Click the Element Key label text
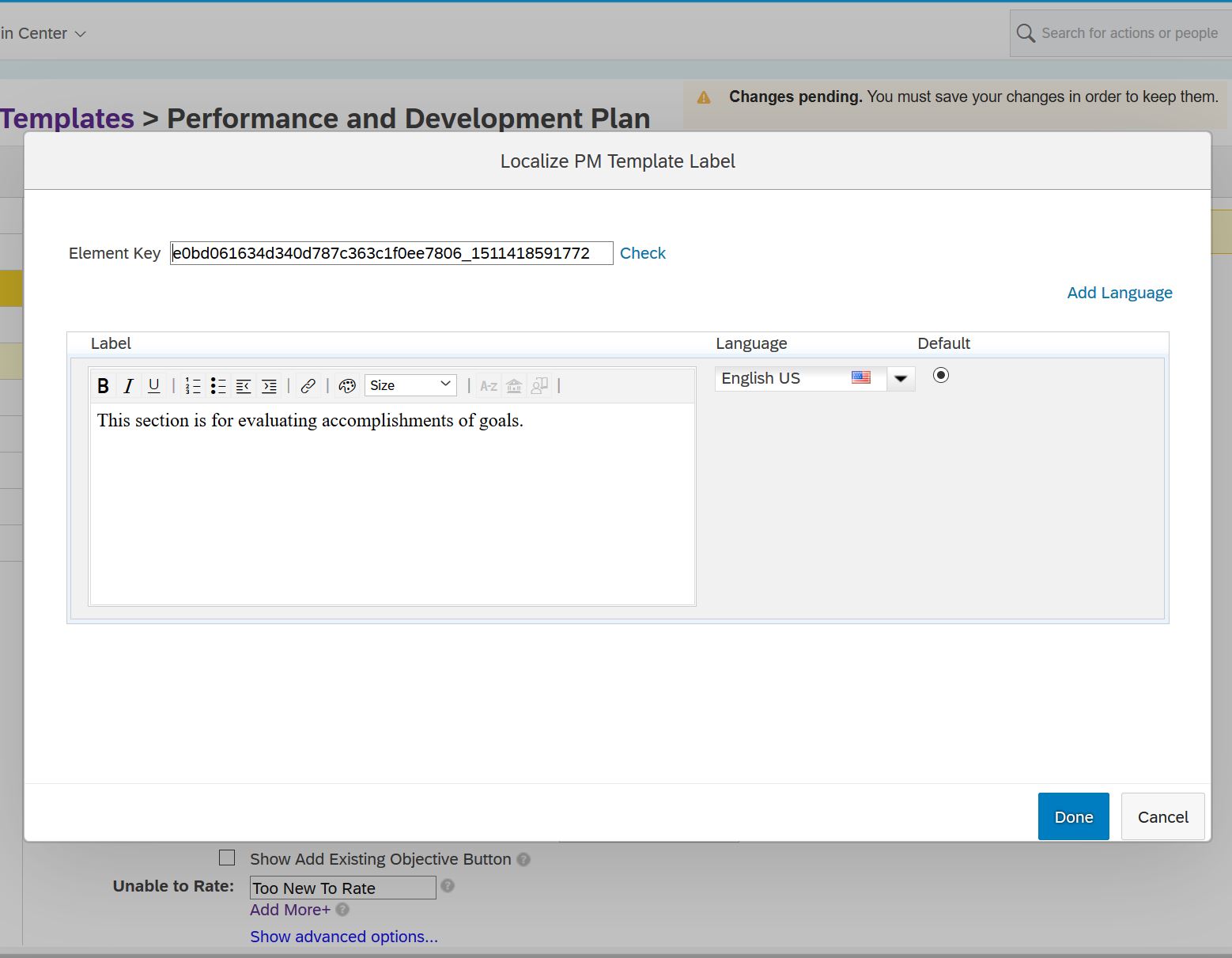Screen dimensions: 1232x958 (x=115, y=253)
